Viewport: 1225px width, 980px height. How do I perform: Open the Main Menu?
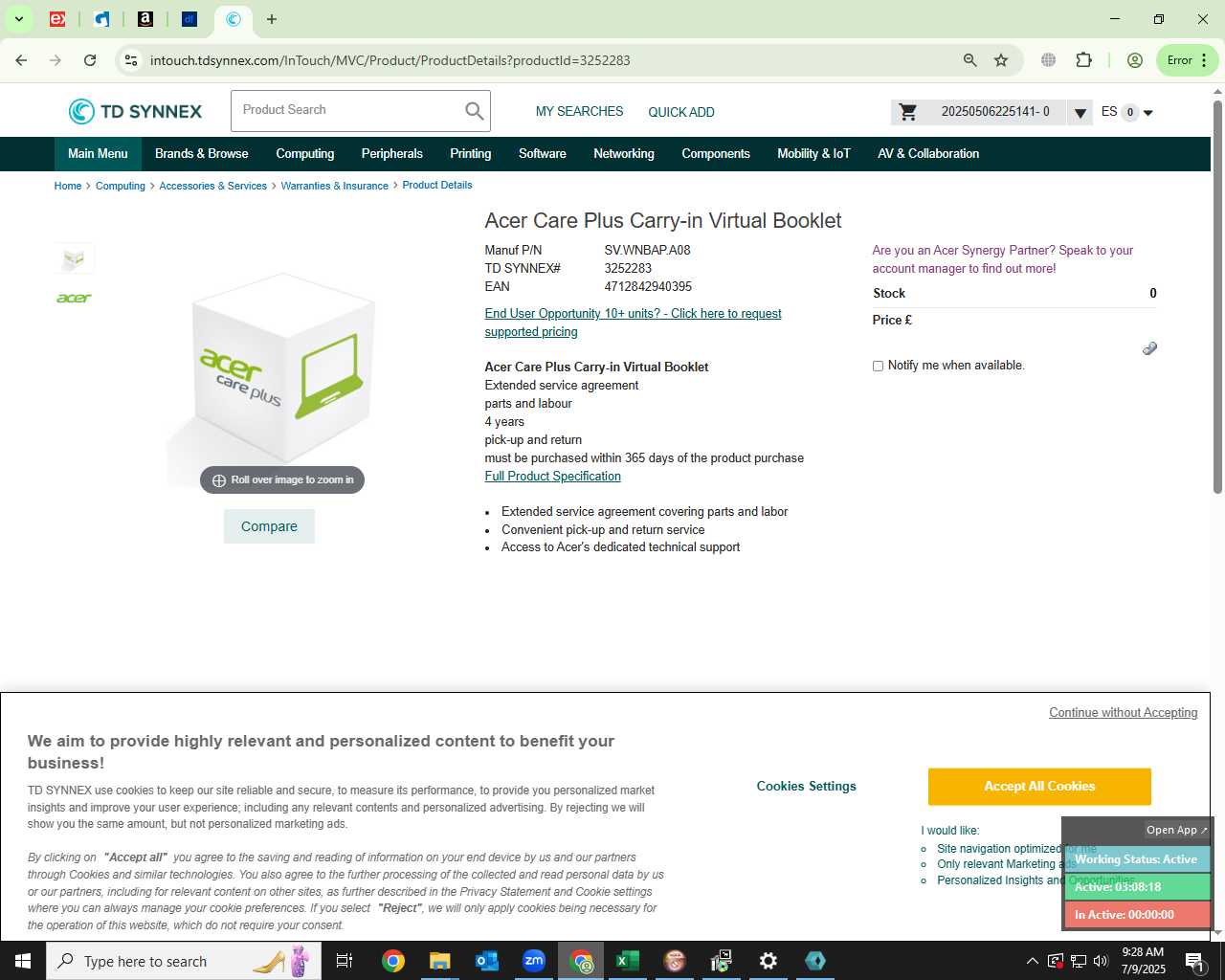[x=98, y=154]
